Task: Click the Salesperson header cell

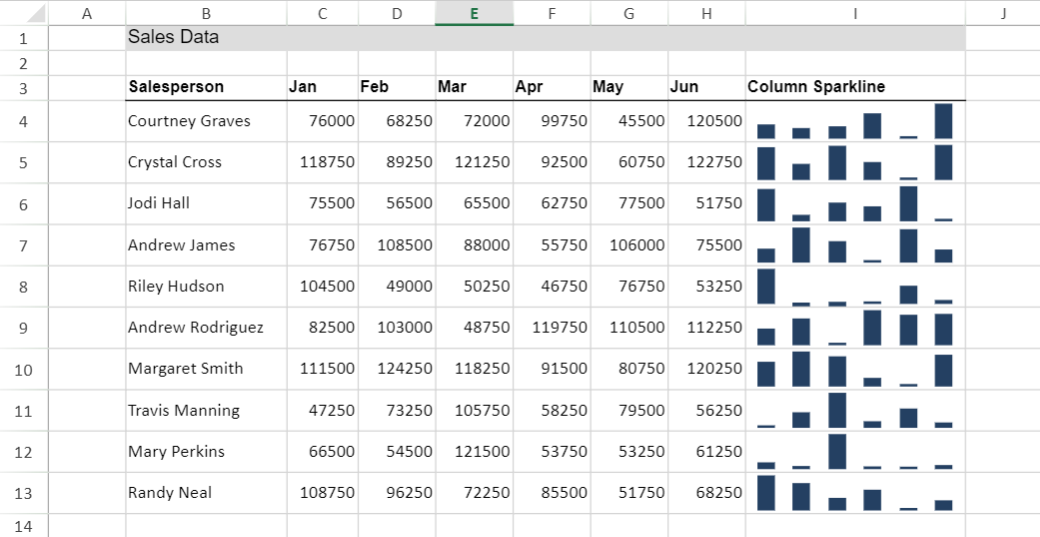Action: pos(206,87)
